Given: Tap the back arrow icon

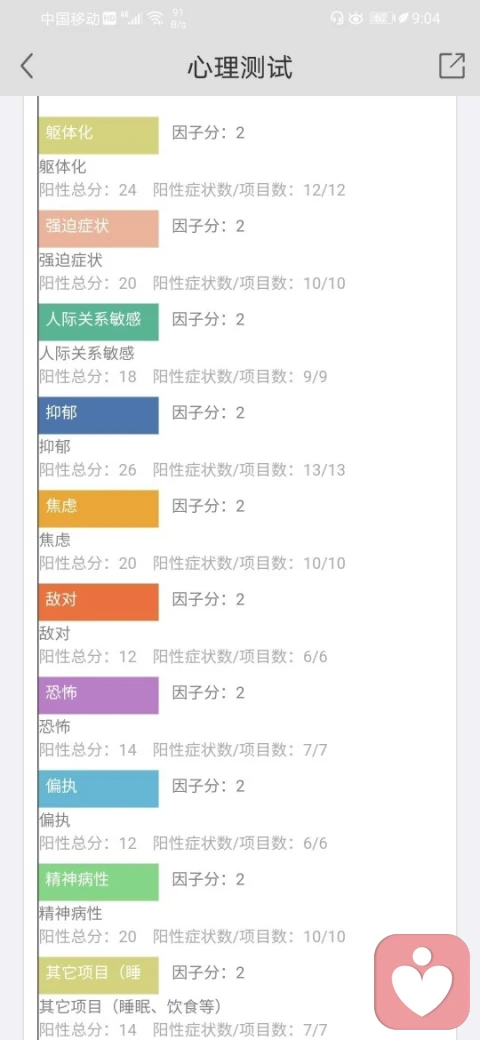Looking at the screenshot, I should 27,66.
